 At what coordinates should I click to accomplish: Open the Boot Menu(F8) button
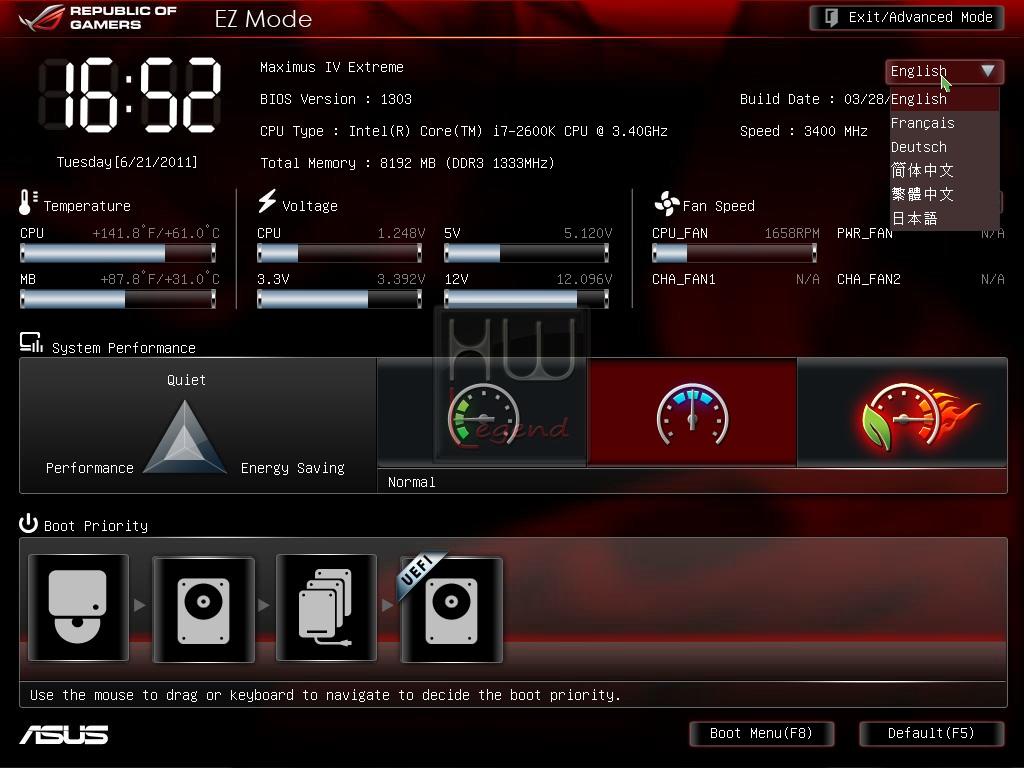[761, 733]
